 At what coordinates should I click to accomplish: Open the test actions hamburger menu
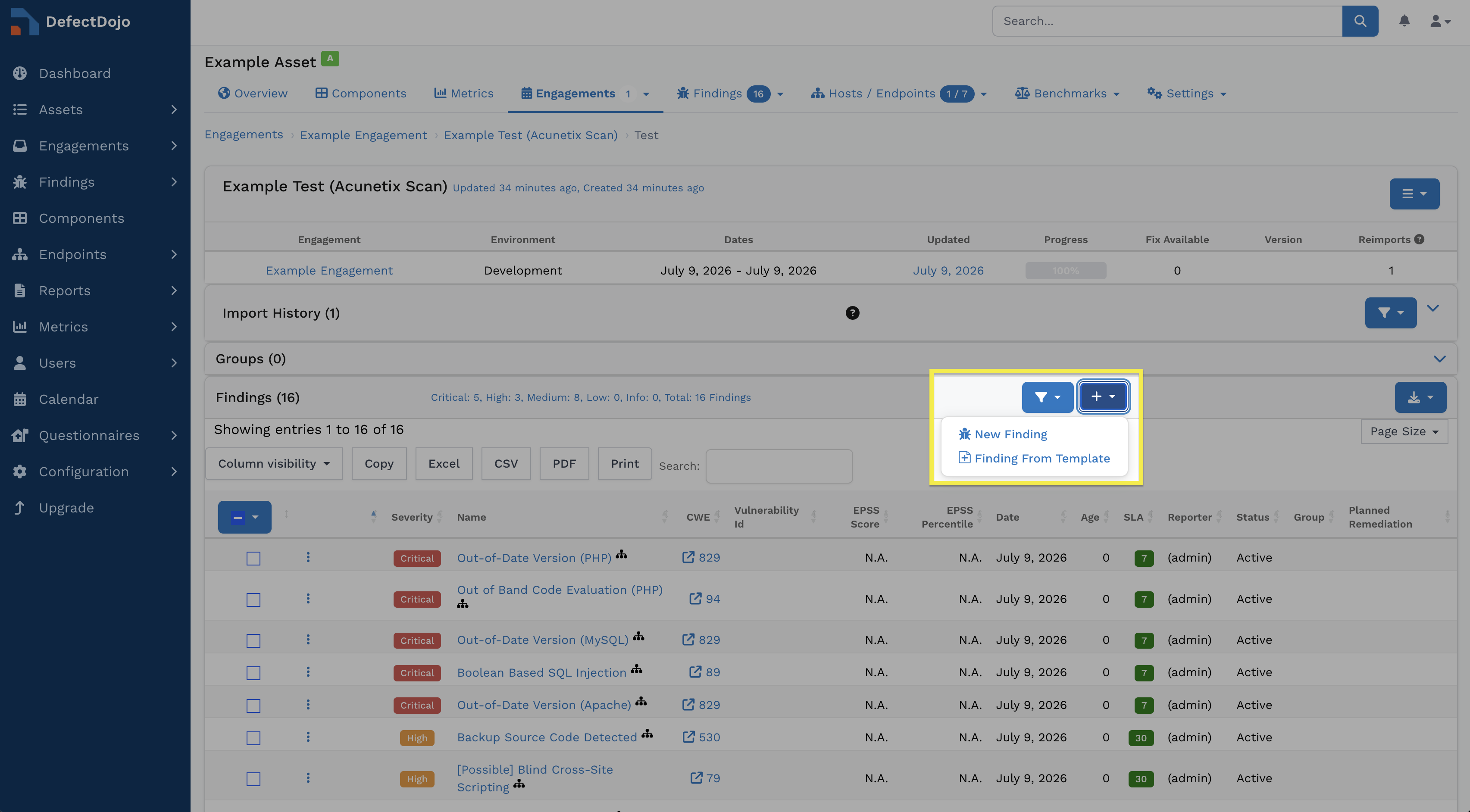1414,194
